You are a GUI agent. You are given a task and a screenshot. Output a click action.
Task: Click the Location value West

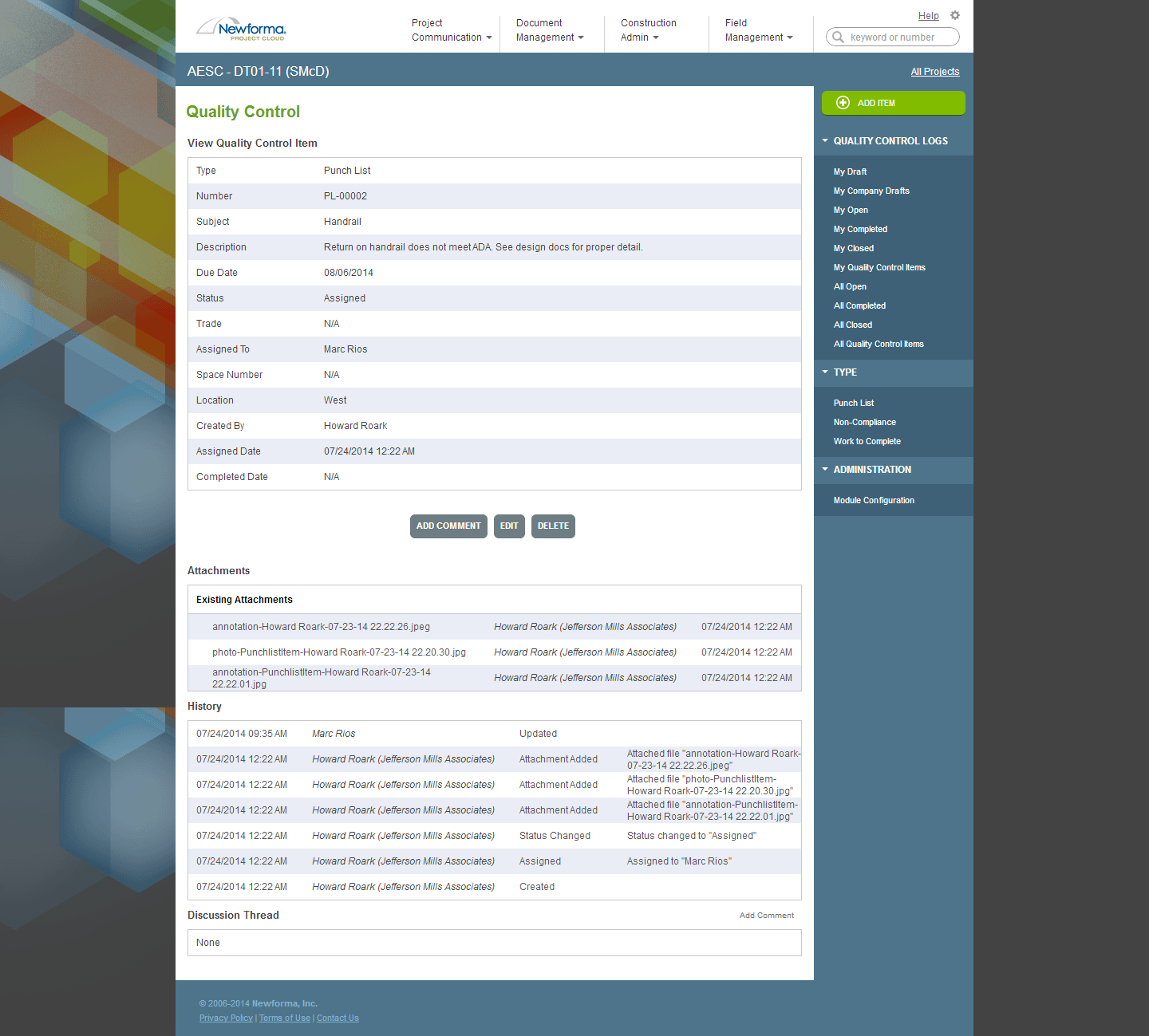(x=335, y=400)
